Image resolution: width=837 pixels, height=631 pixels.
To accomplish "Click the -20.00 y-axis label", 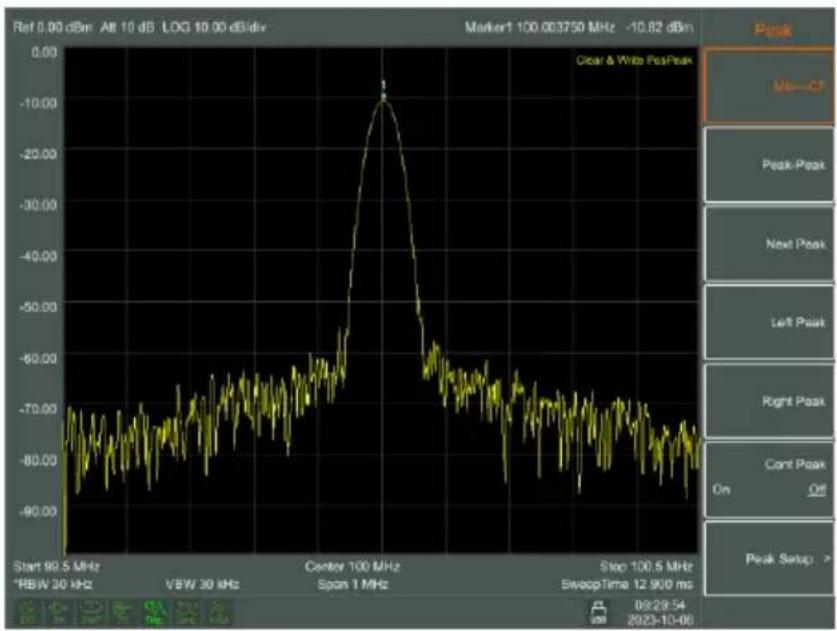I will coord(38,154).
